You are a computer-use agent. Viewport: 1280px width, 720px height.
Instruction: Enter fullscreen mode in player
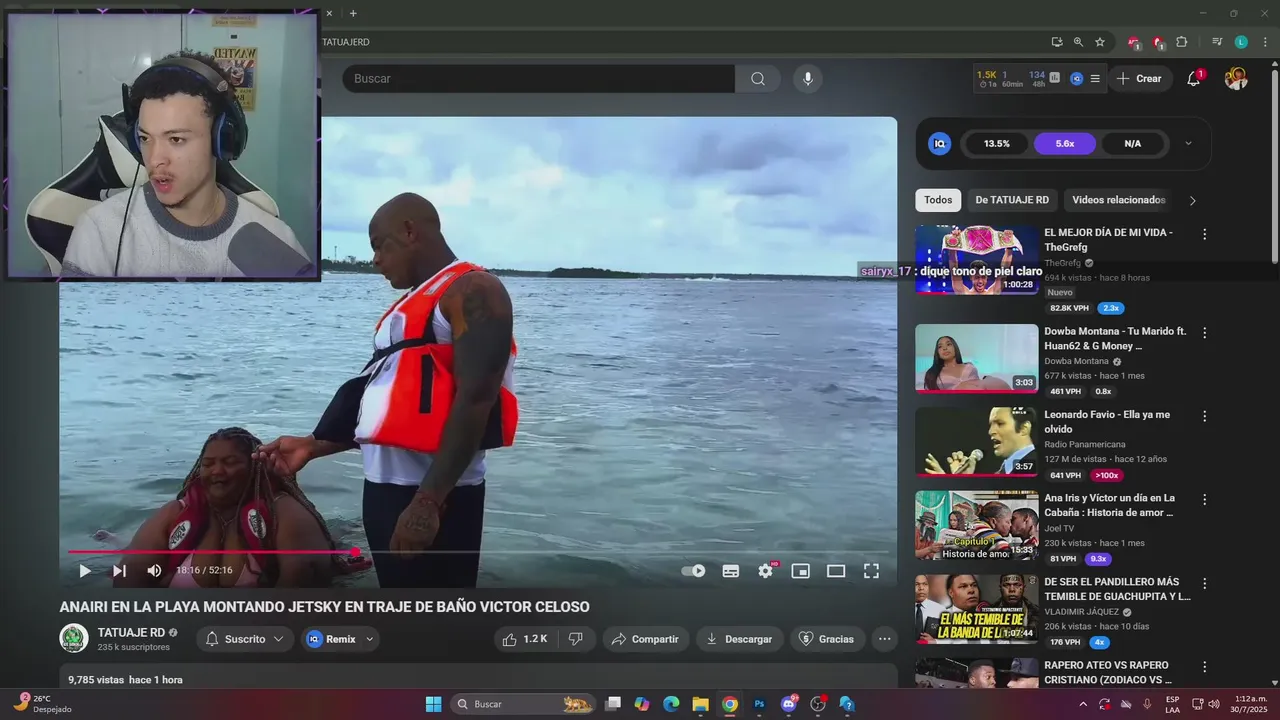(x=871, y=571)
